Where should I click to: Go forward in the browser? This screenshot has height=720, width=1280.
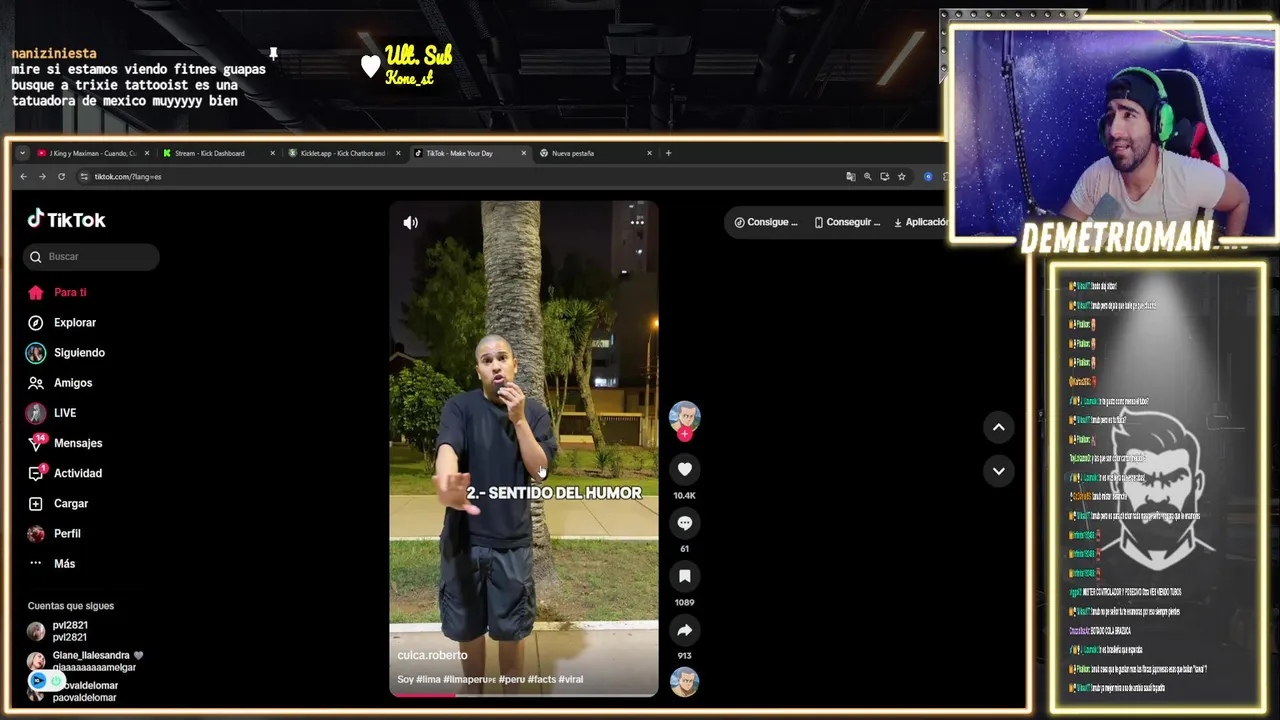coord(42,177)
